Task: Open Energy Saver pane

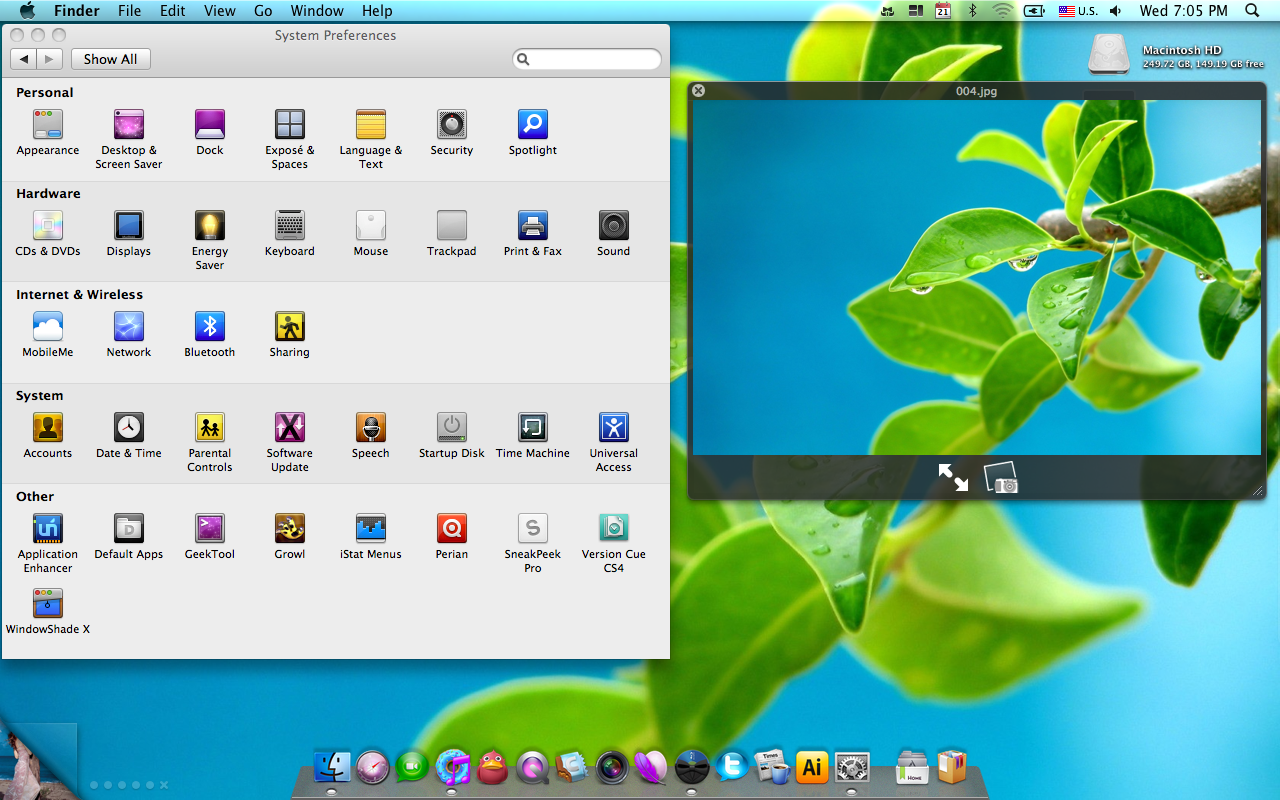Action: pyautogui.click(x=210, y=240)
